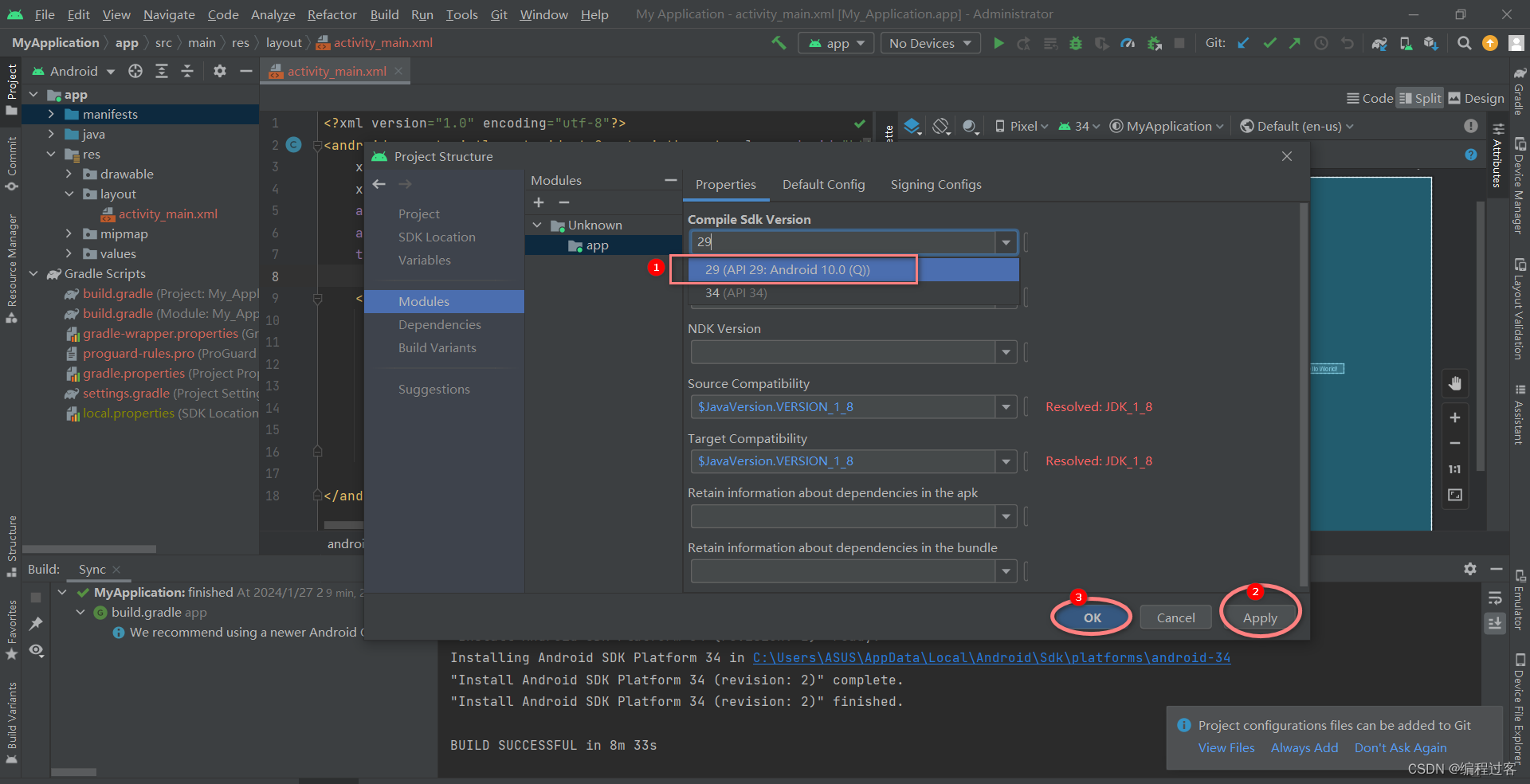1530x784 pixels.
Task: Open the android-34 SDK path link
Action: (x=991, y=657)
